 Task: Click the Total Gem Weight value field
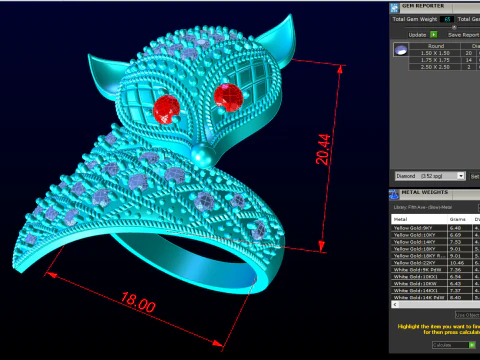447,19
